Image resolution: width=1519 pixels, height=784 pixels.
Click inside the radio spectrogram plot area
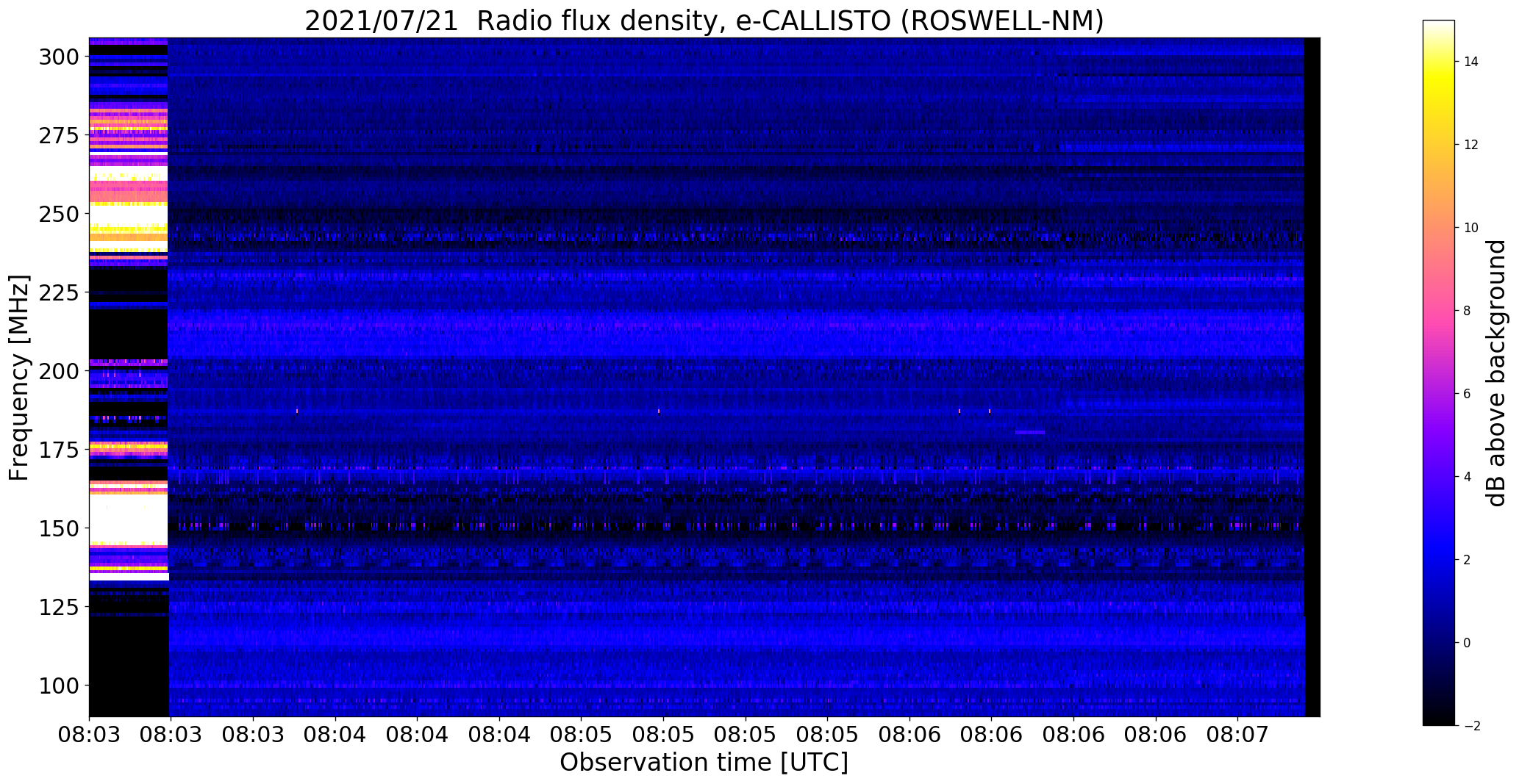pyautogui.click(x=704, y=377)
